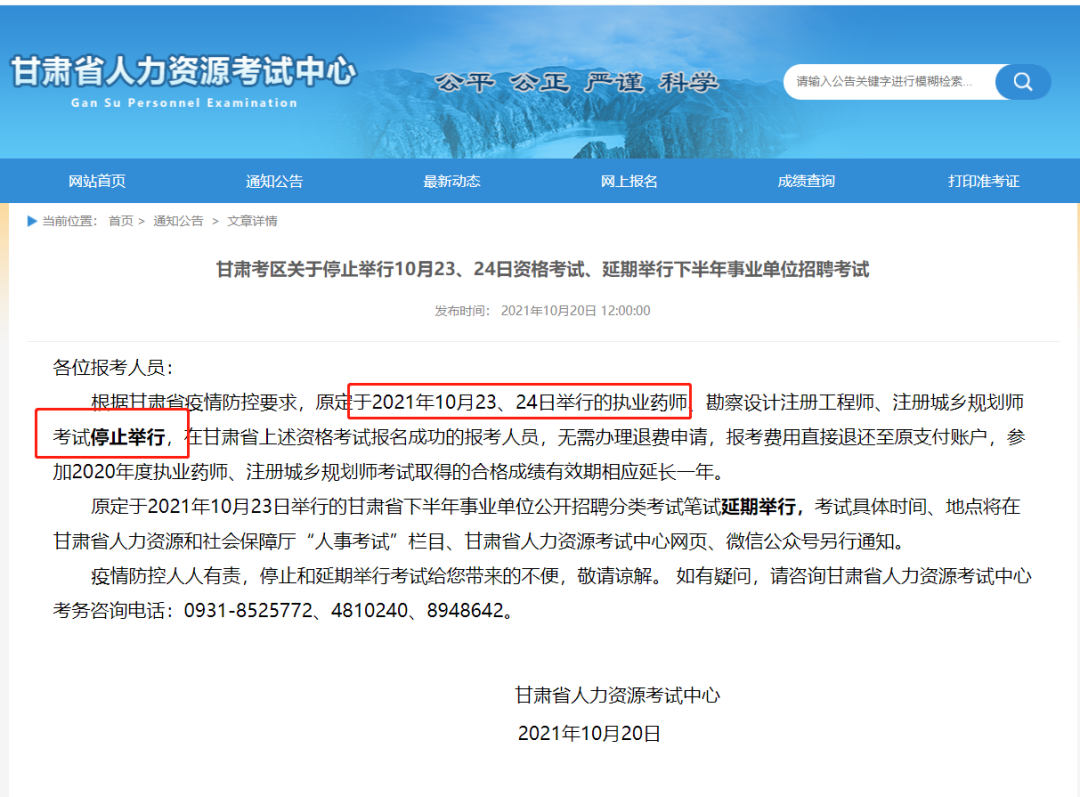
Task: Open 打印准考证
Action: (983, 181)
